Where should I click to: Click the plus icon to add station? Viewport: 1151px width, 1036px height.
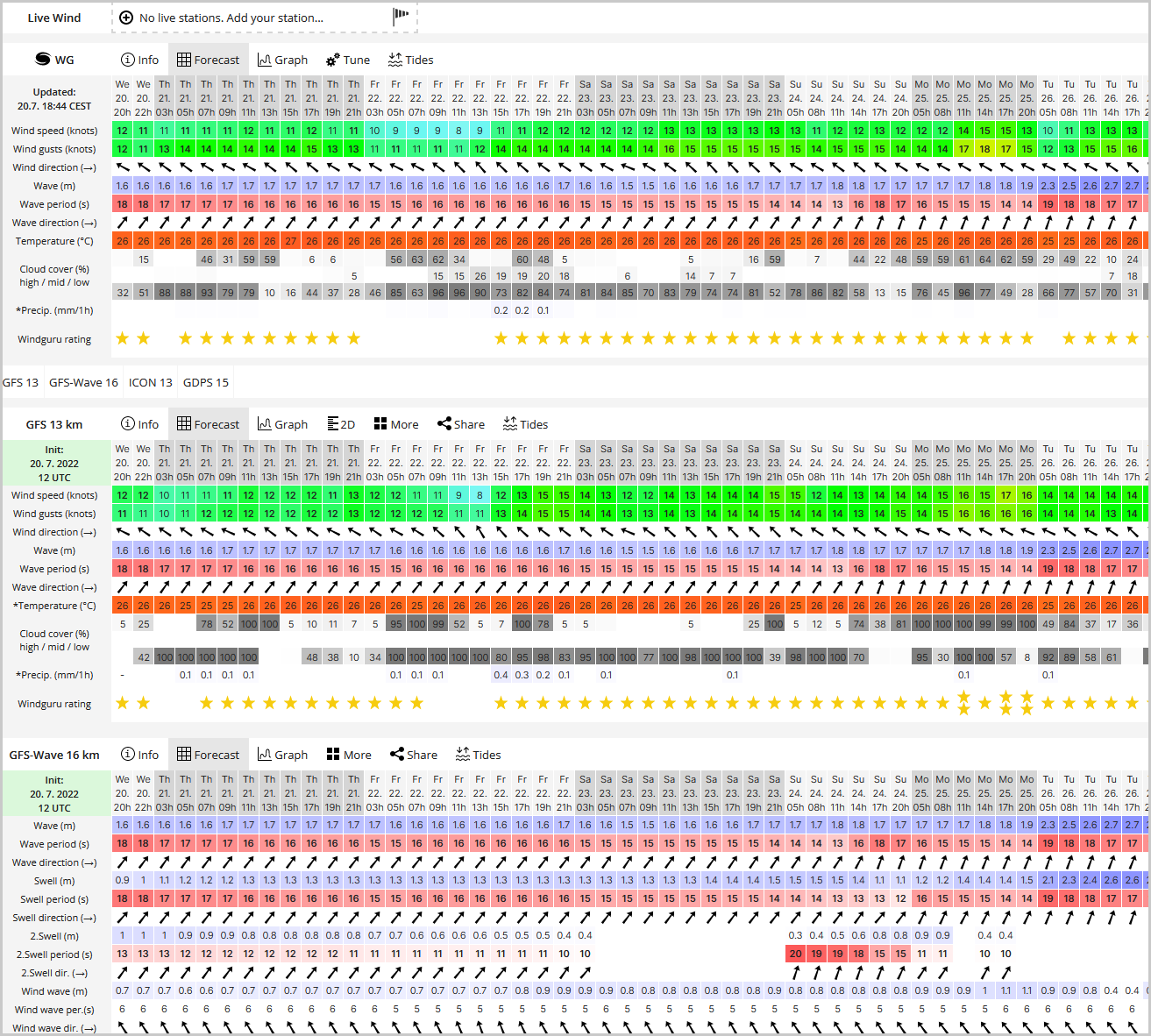(x=126, y=18)
